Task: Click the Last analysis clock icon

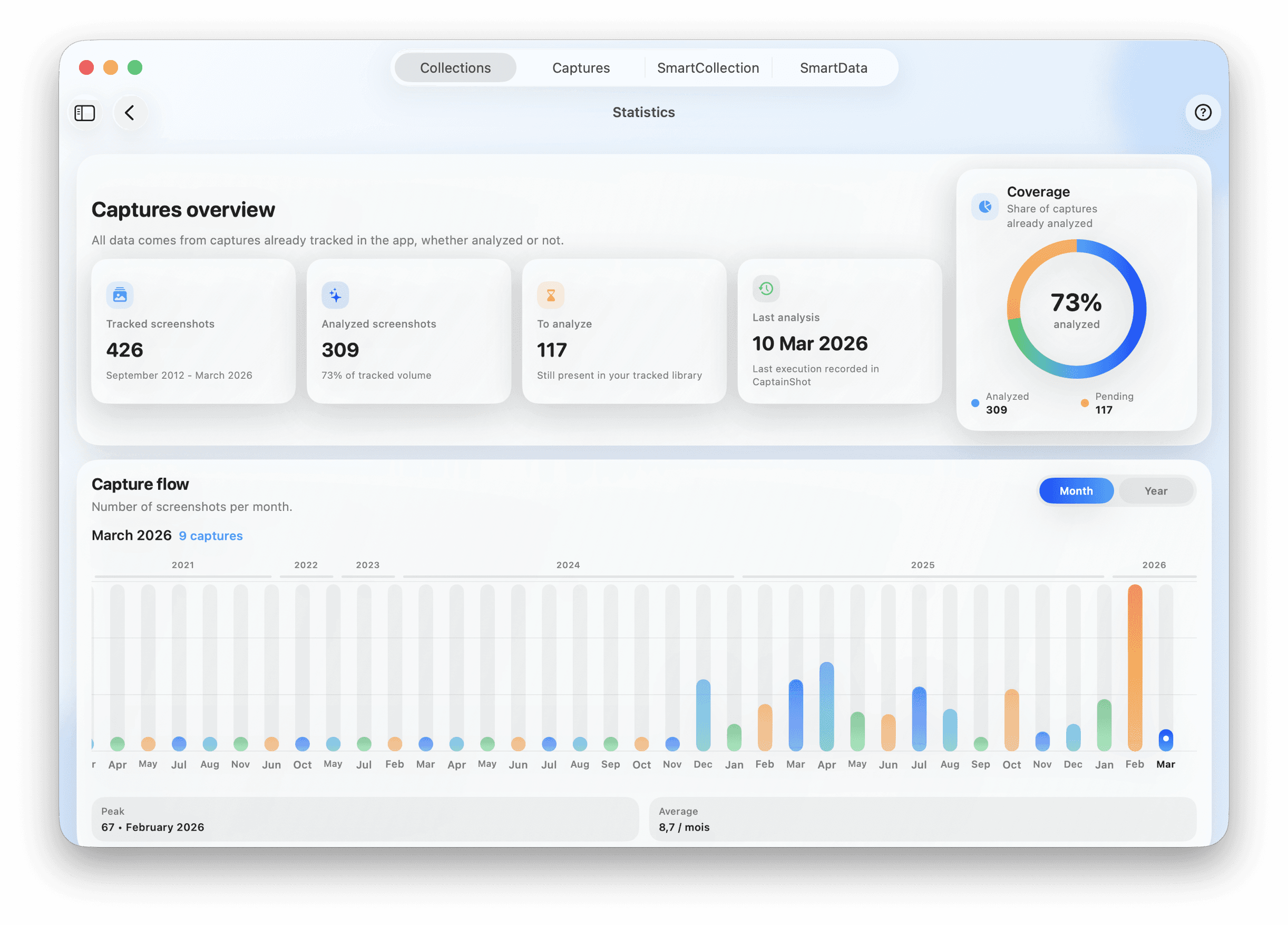Action: (766, 289)
